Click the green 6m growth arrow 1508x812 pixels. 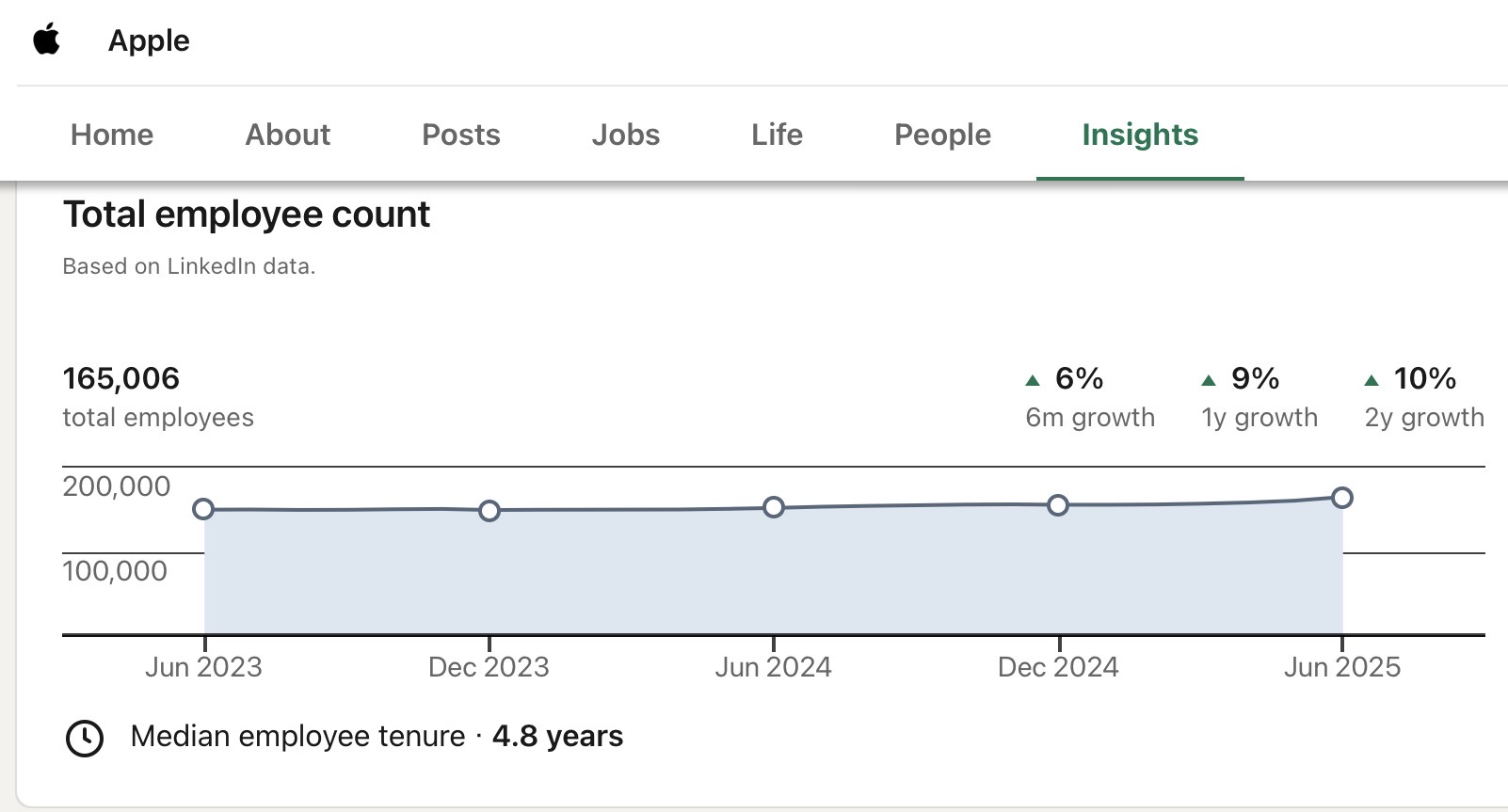coord(1033,380)
